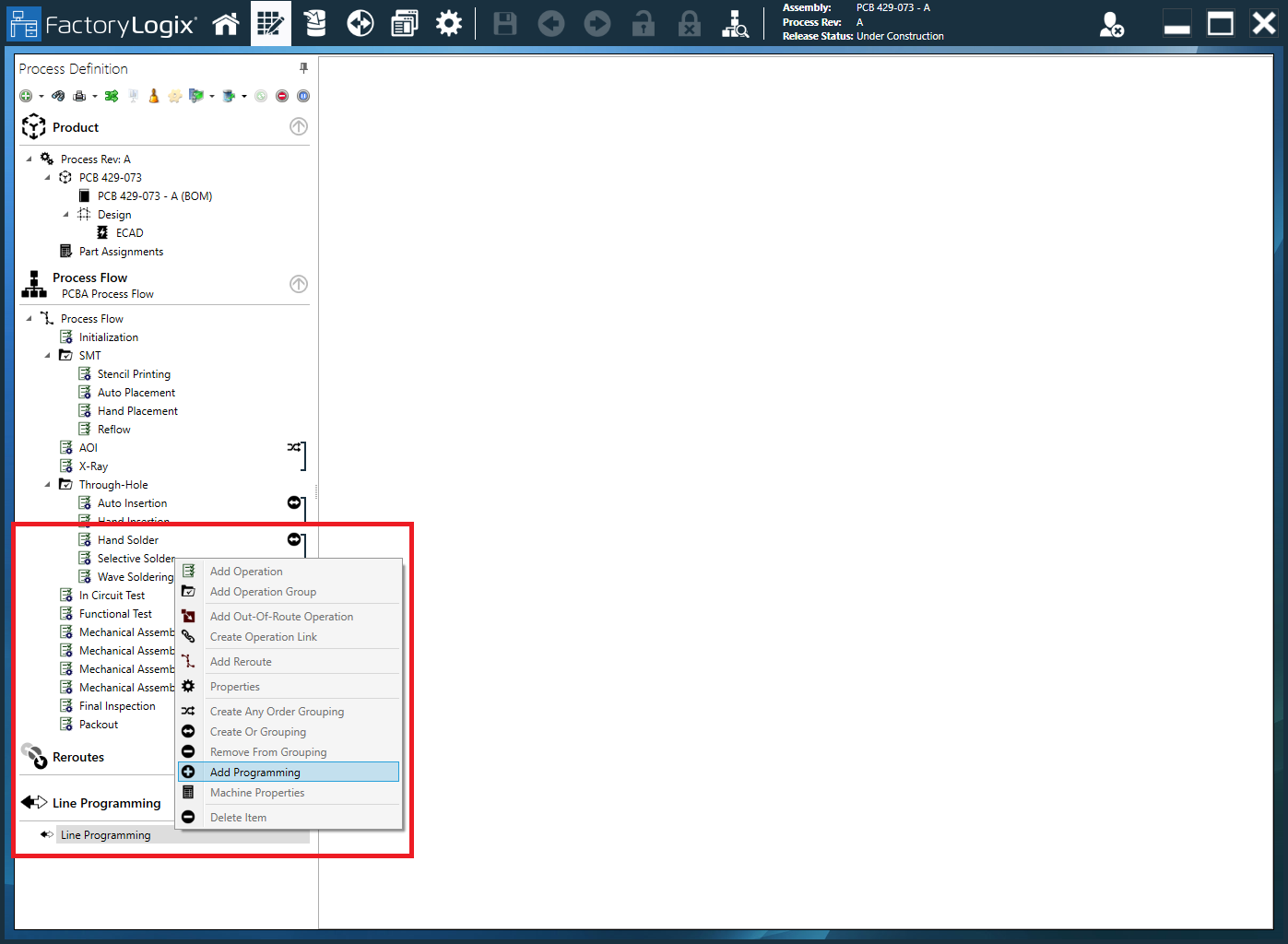Click the unlock padlock icon in the top bar
1288x944 pixels.
click(x=644, y=24)
